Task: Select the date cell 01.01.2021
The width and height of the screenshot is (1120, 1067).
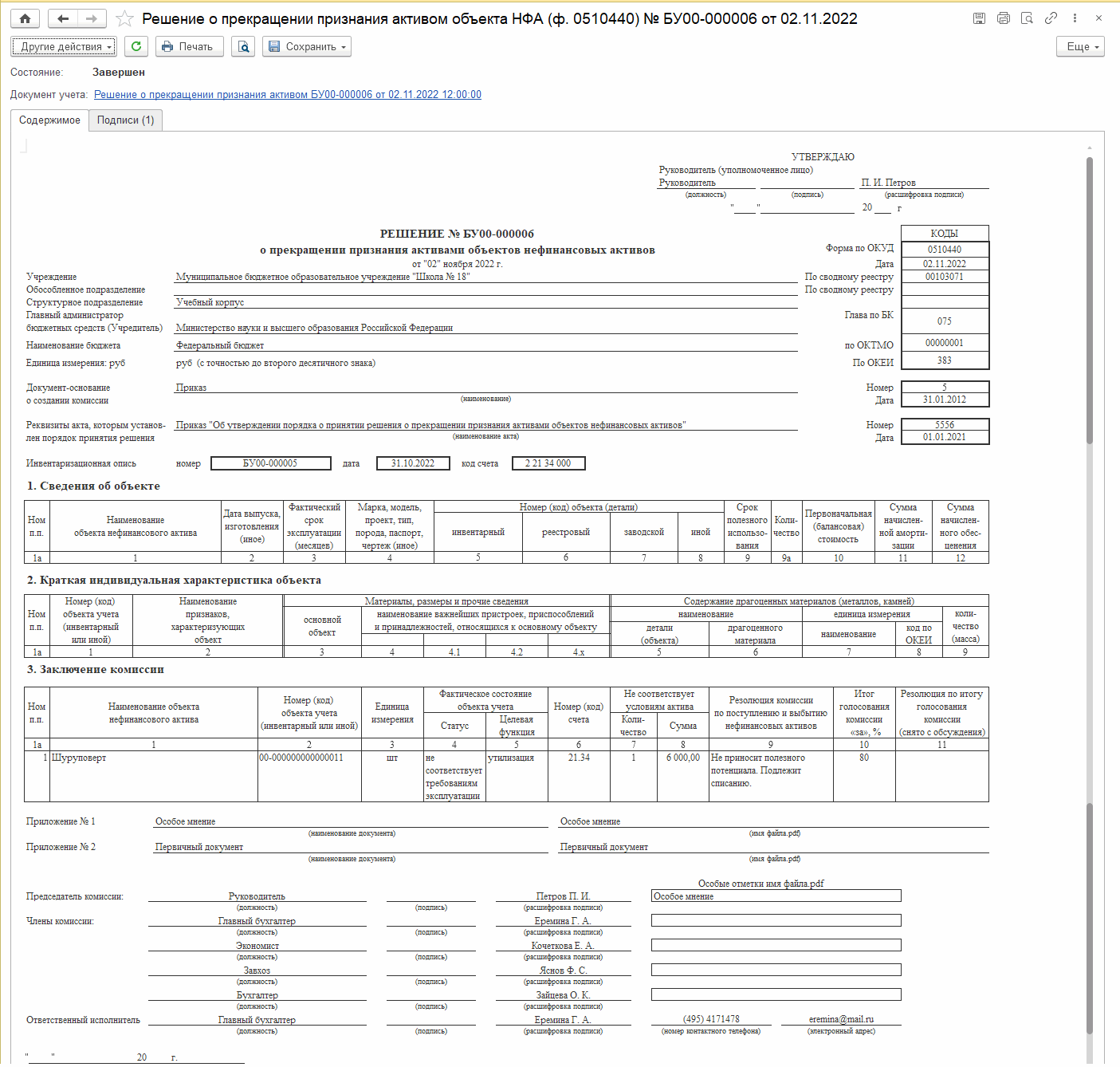Action: [945, 437]
